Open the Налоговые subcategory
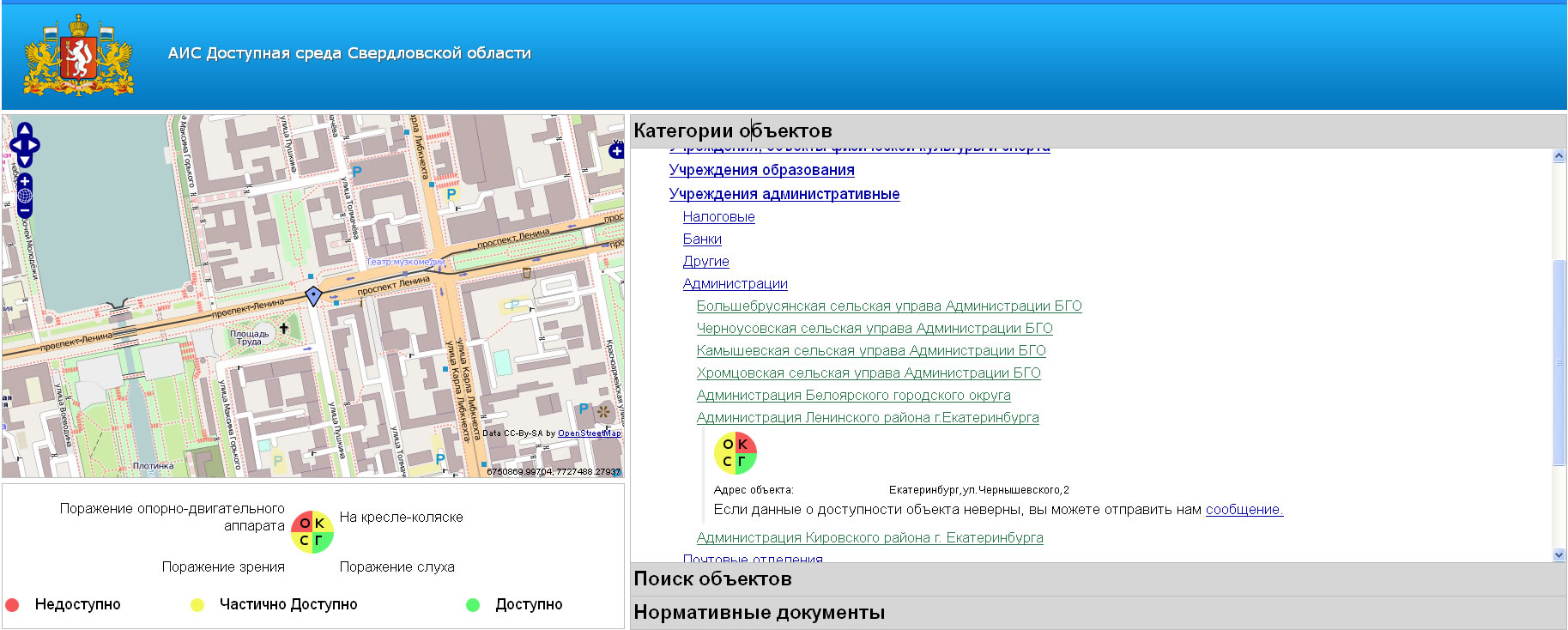 [719, 217]
